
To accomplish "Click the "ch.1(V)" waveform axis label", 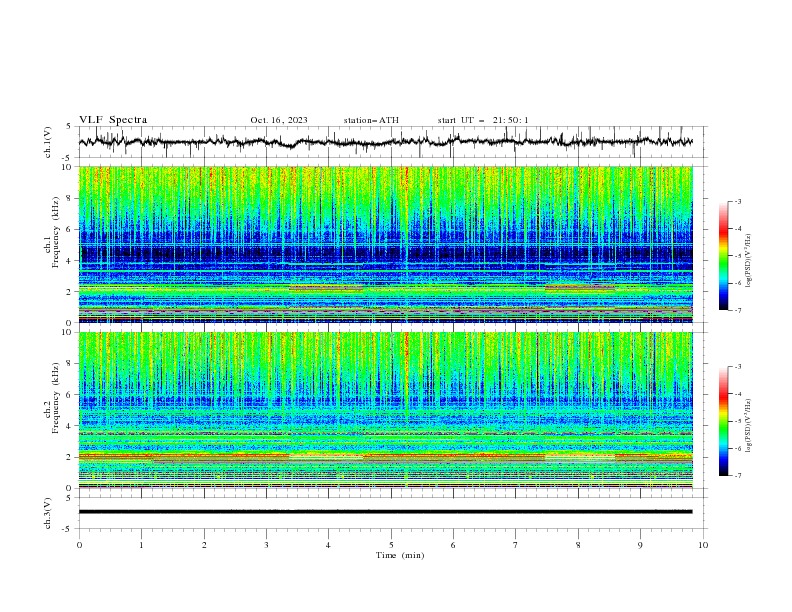I will (x=48, y=142).
